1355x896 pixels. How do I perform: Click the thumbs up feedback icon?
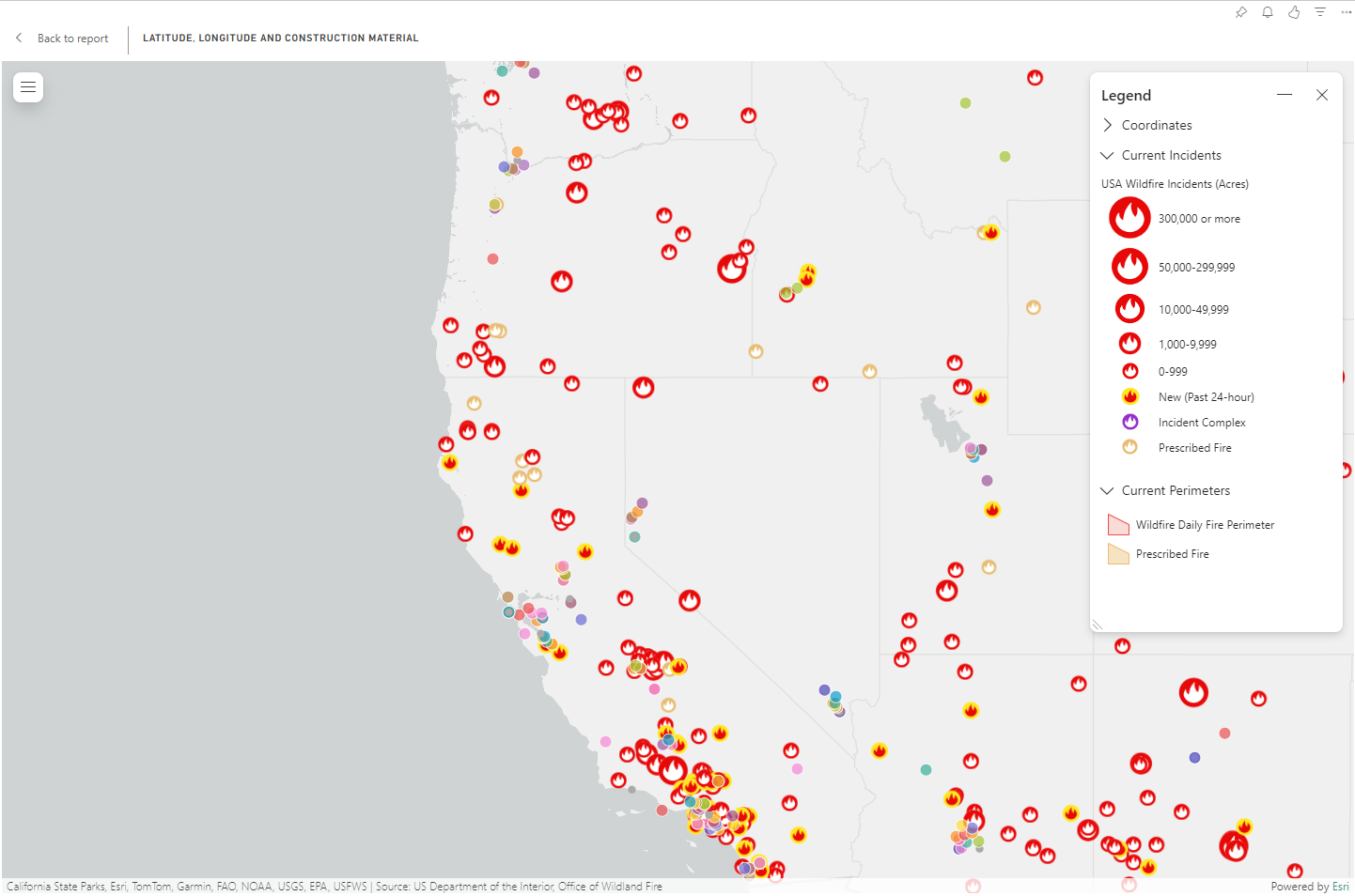1294,12
